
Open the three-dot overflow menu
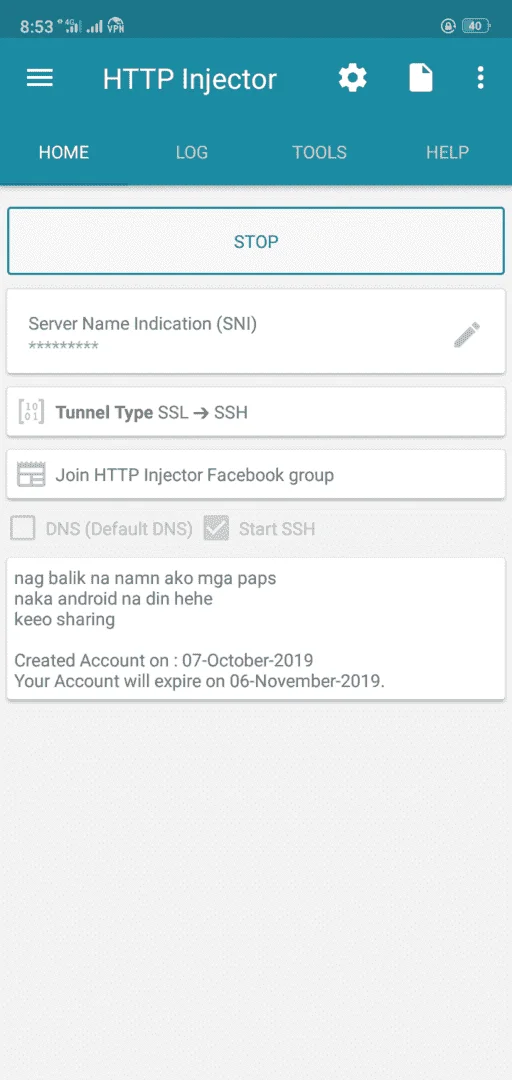[x=481, y=78]
